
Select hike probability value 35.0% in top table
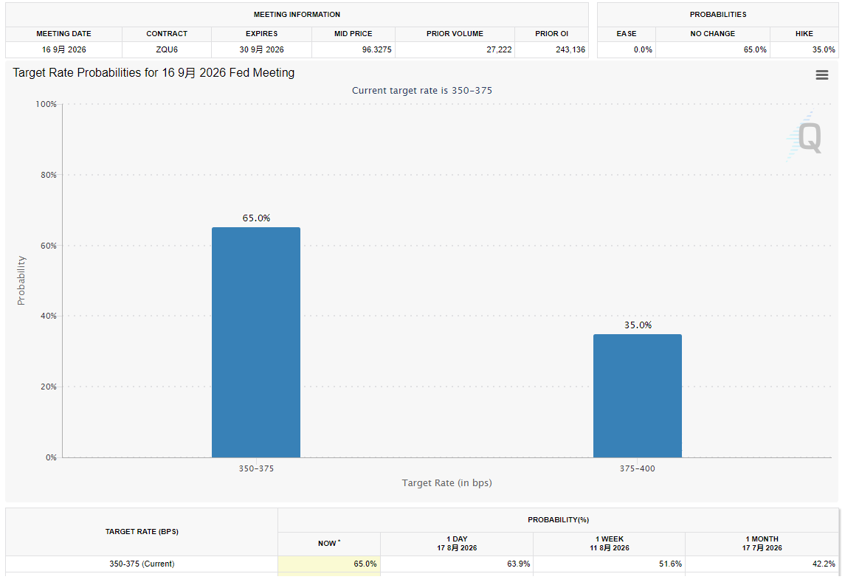point(824,50)
